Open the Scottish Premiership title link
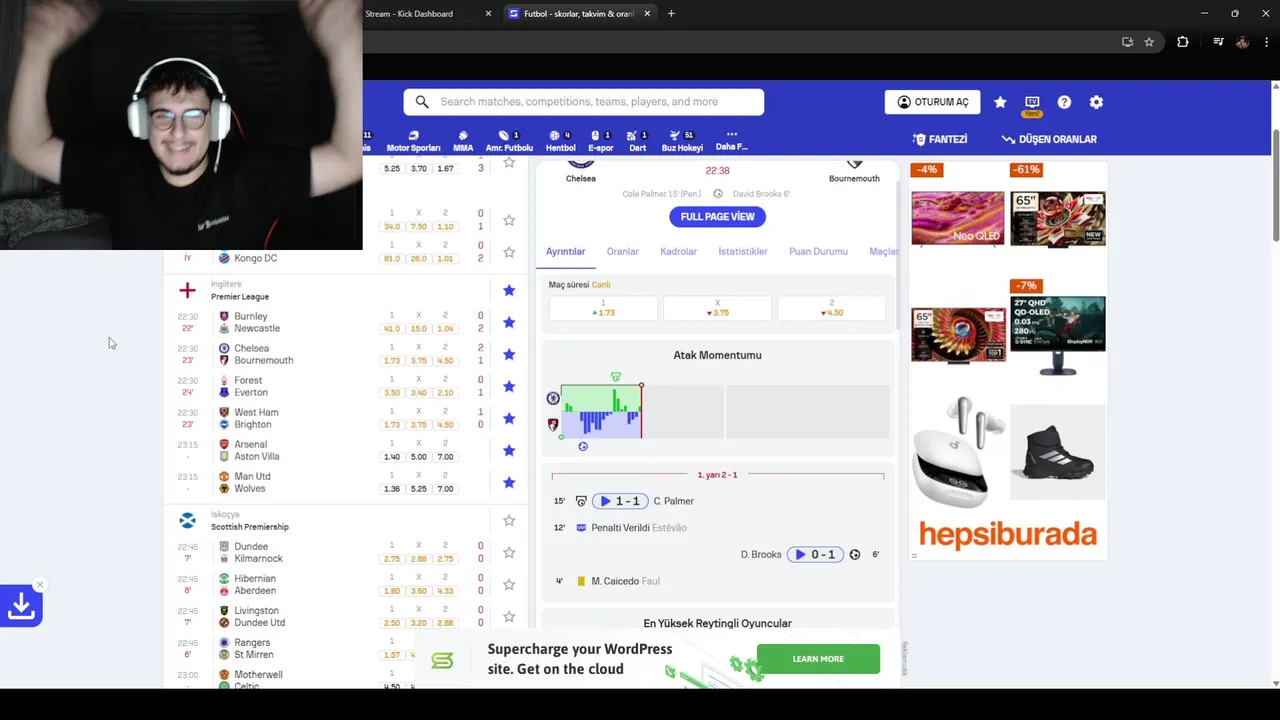 click(250, 527)
